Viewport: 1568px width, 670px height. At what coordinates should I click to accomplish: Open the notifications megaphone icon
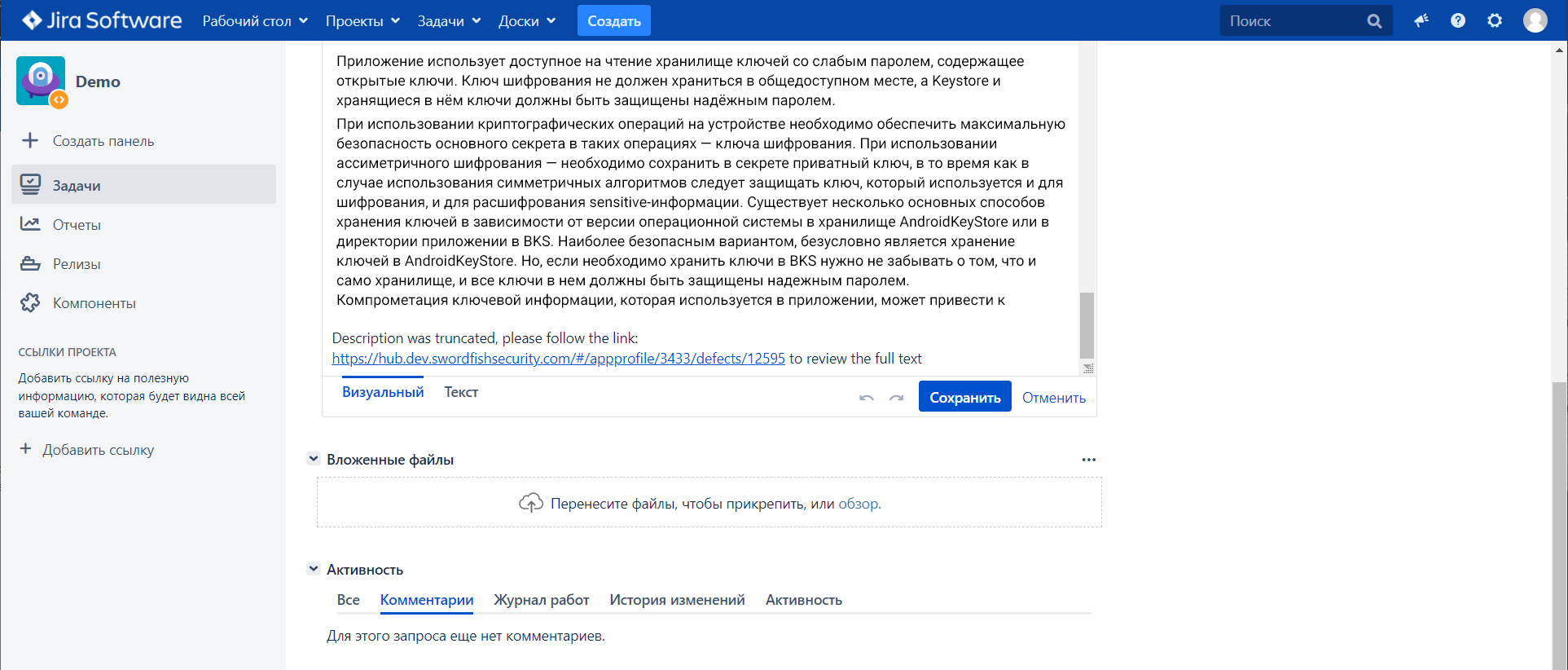(x=1421, y=20)
